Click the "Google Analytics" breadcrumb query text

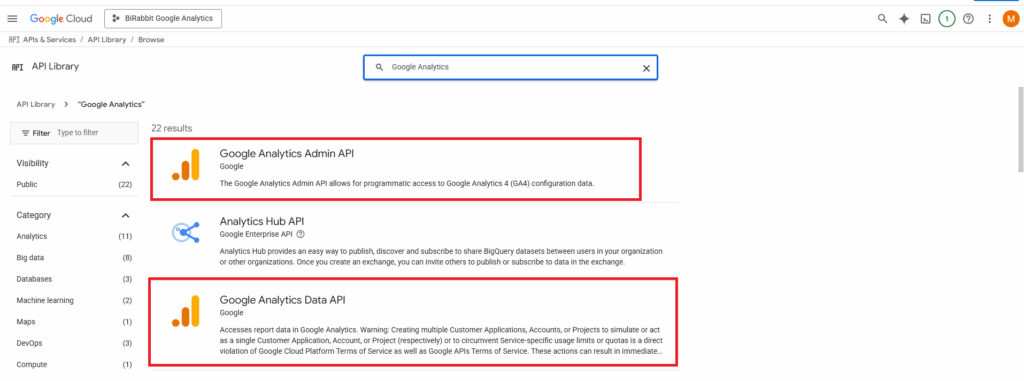(111, 104)
